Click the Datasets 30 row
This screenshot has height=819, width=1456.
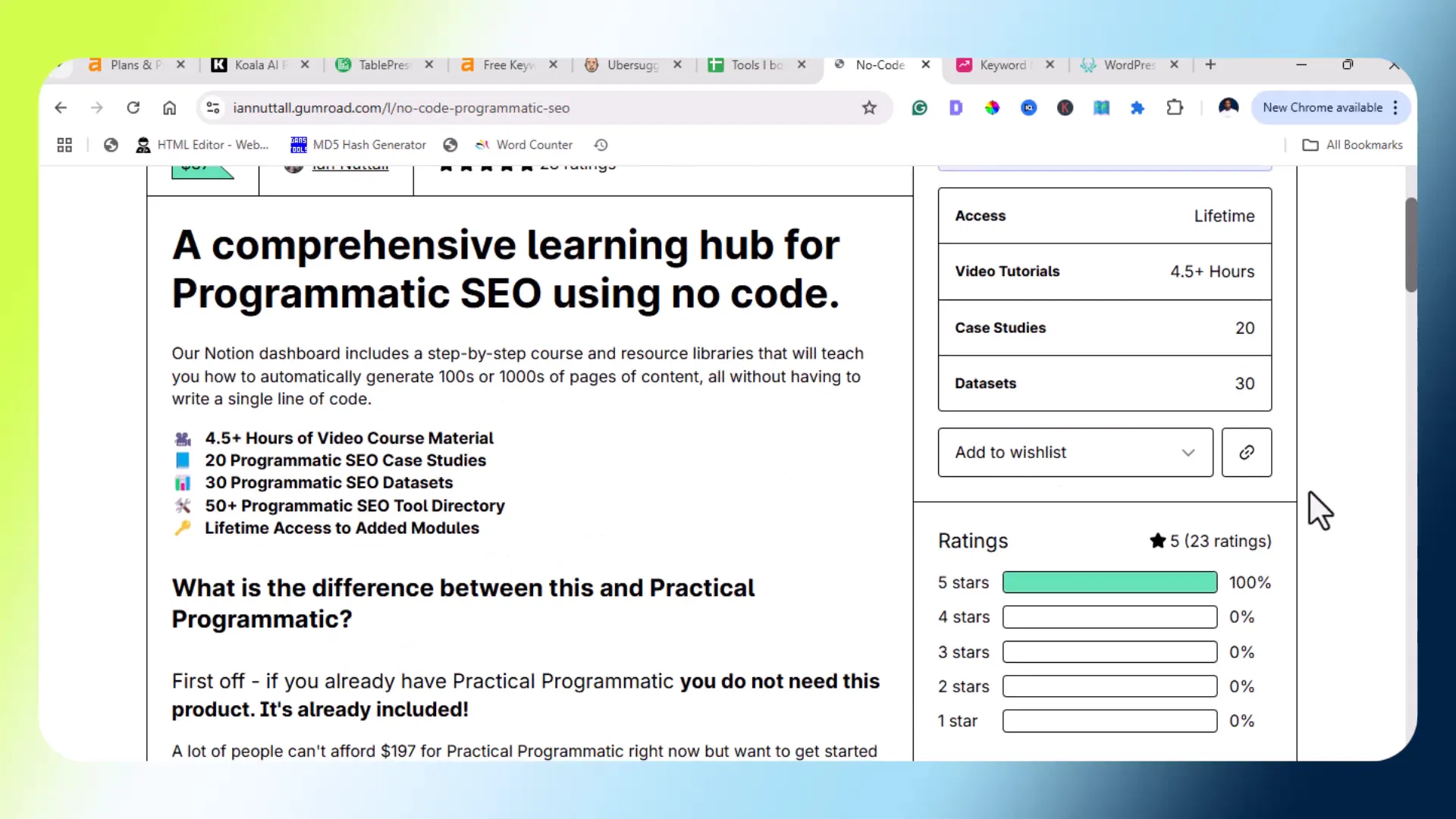(x=1104, y=384)
